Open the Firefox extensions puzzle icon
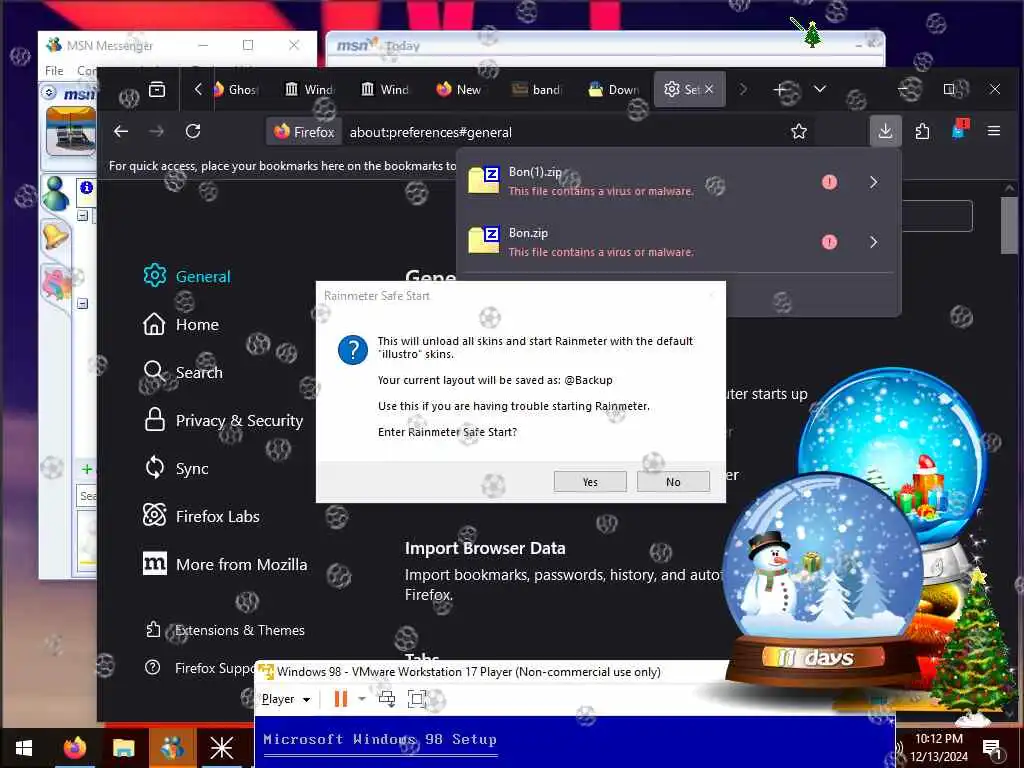Image resolution: width=1024 pixels, height=768 pixels. click(922, 131)
